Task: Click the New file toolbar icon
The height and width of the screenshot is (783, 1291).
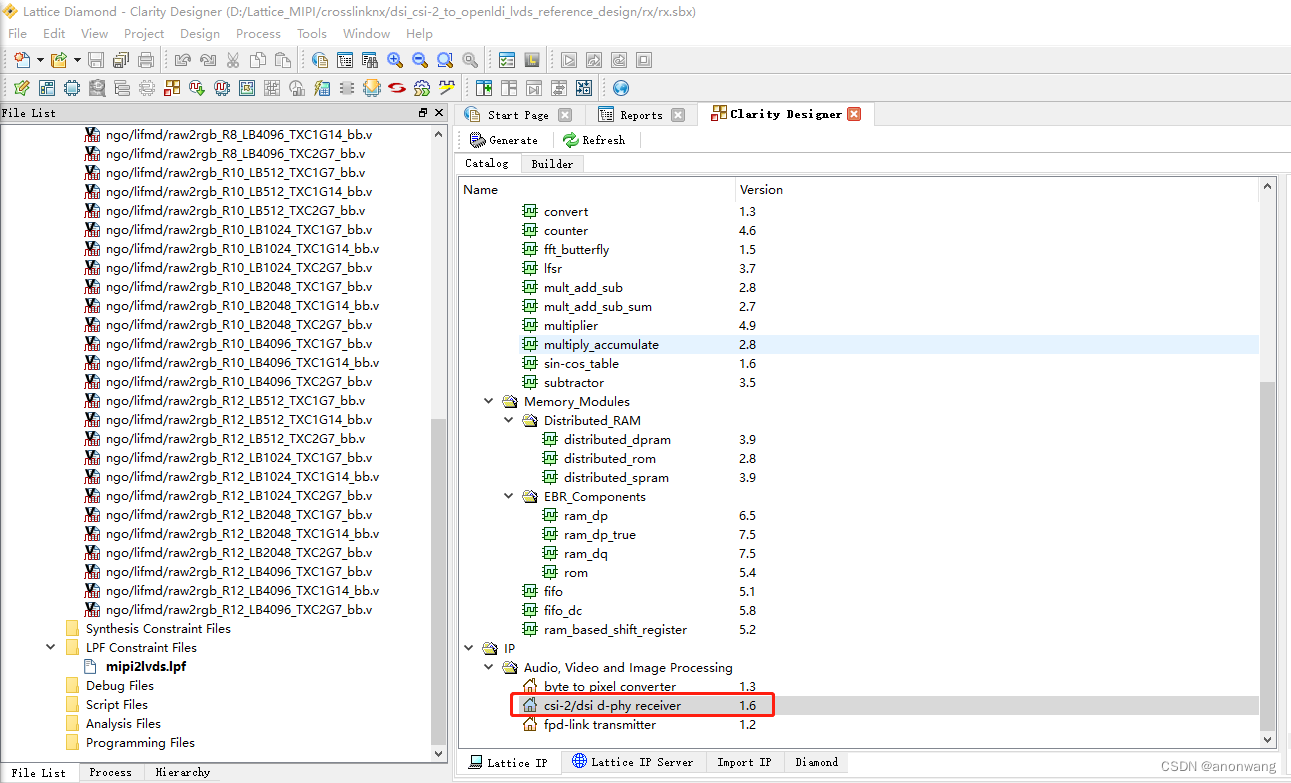Action: pyautogui.click(x=21, y=60)
